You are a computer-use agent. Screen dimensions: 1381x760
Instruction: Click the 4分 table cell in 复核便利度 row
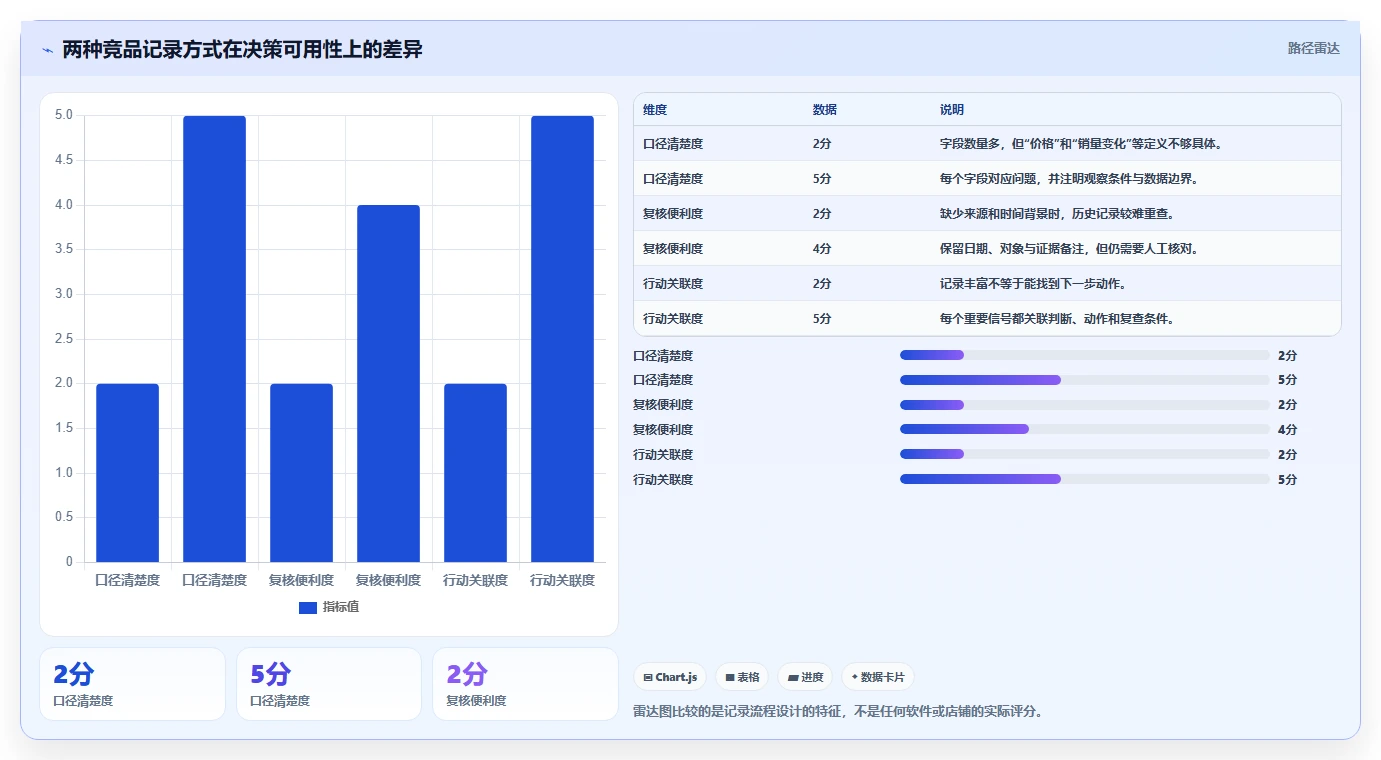click(x=822, y=249)
